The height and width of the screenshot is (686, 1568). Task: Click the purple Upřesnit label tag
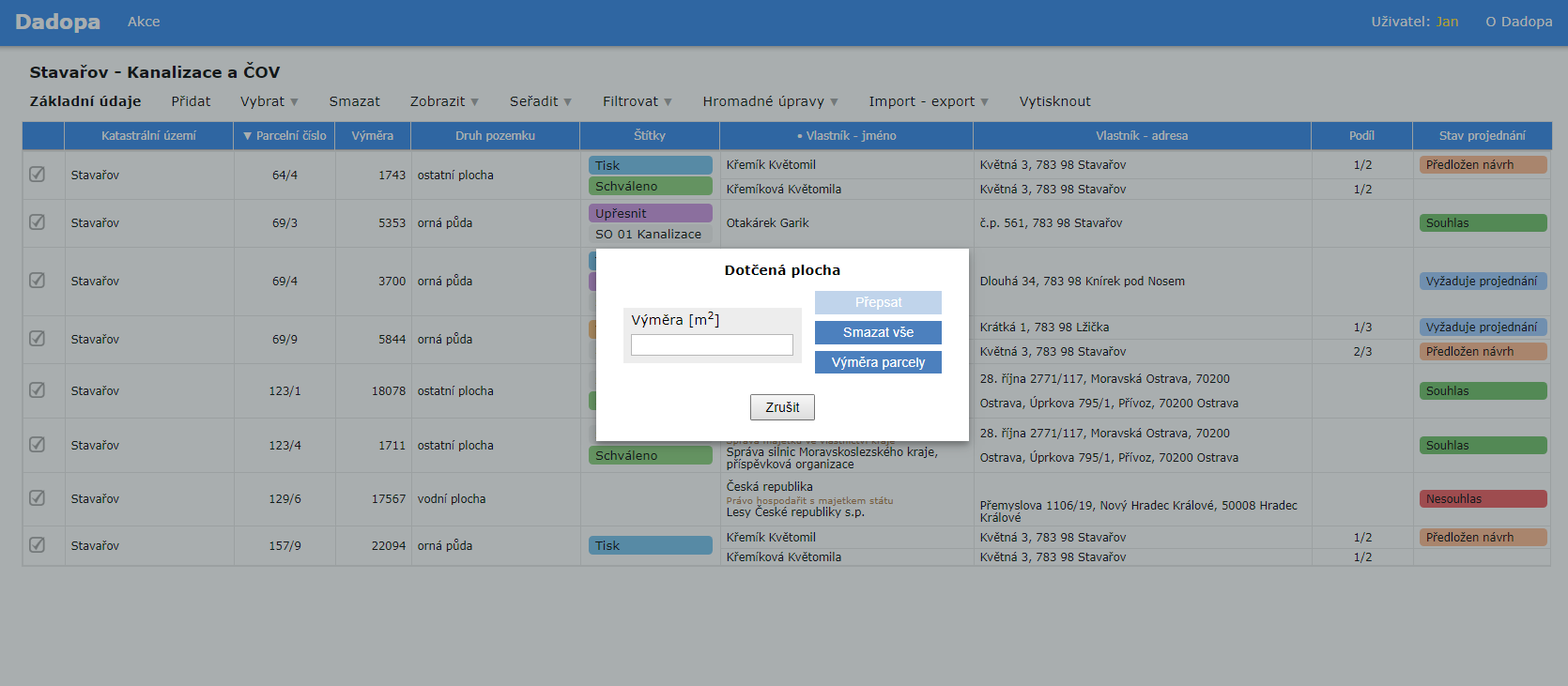click(x=650, y=213)
